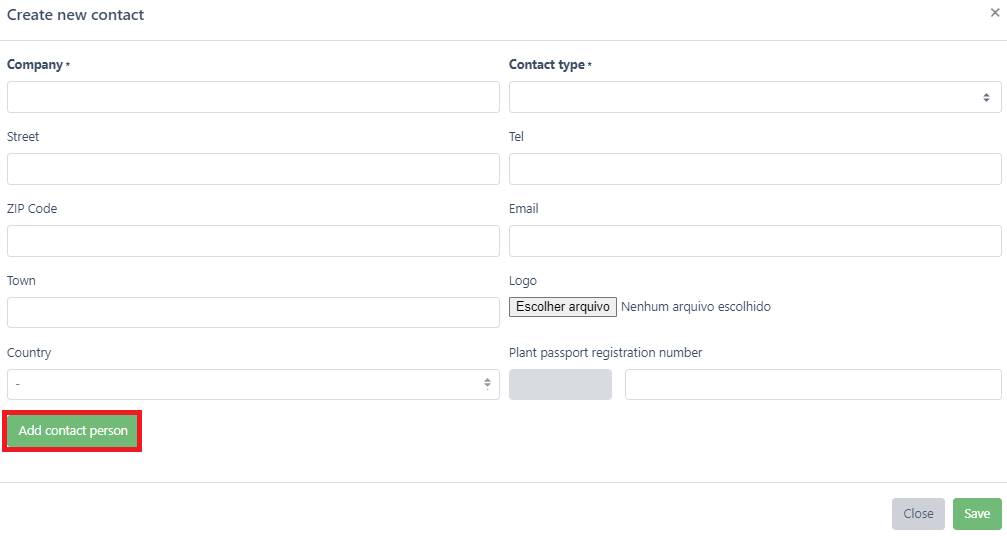Select the ZIP Code input box

coord(253,241)
